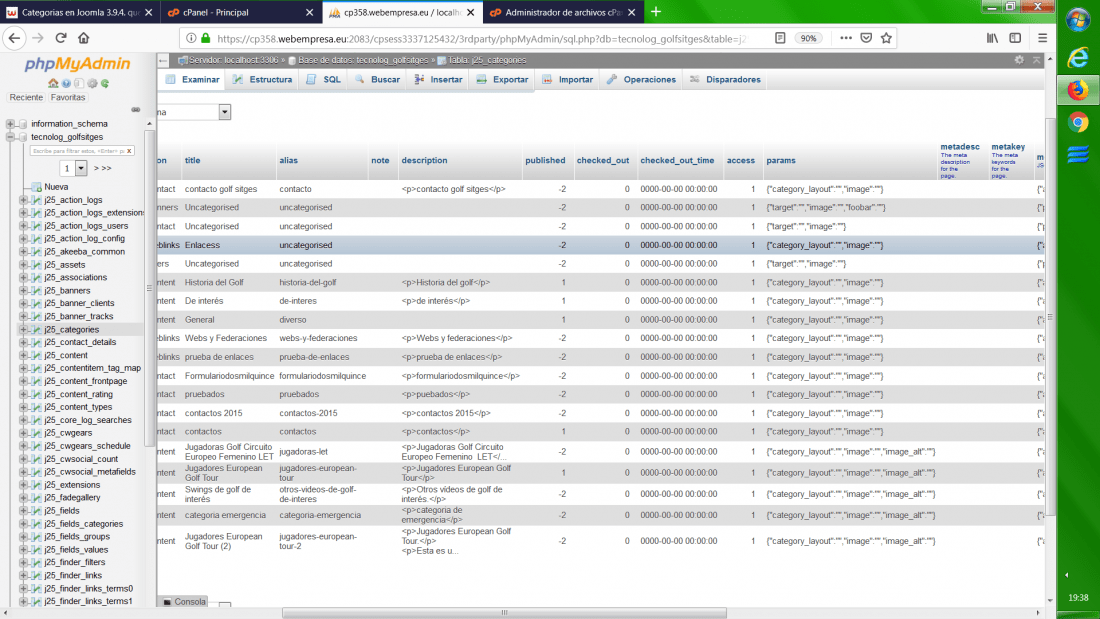Image resolution: width=1100 pixels, height=619 pixels.
Task: Open j25_finder_links table in tree
Action: point(73,575)
